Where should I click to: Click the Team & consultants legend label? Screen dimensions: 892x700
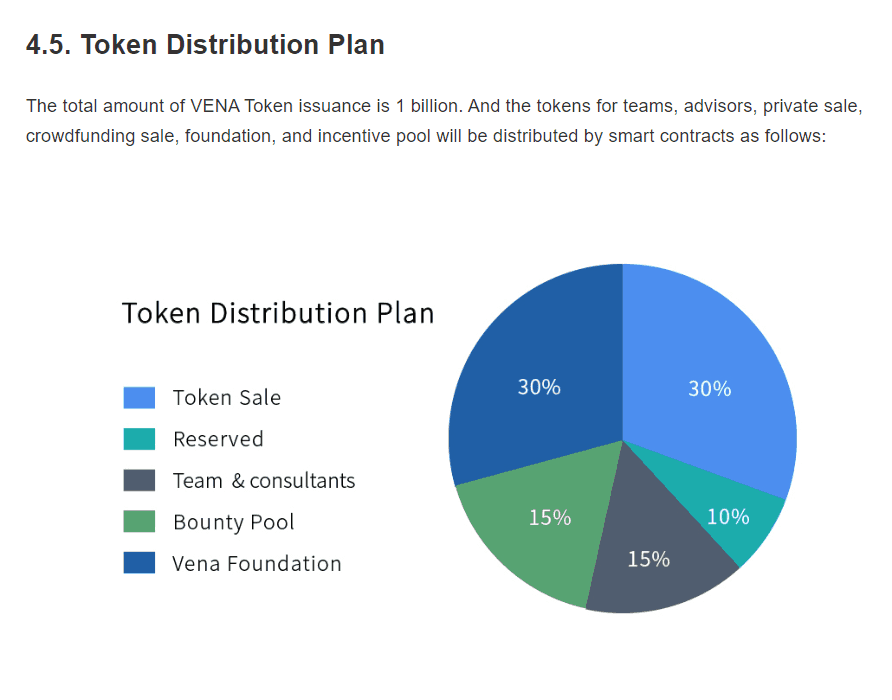click(264, 480)
